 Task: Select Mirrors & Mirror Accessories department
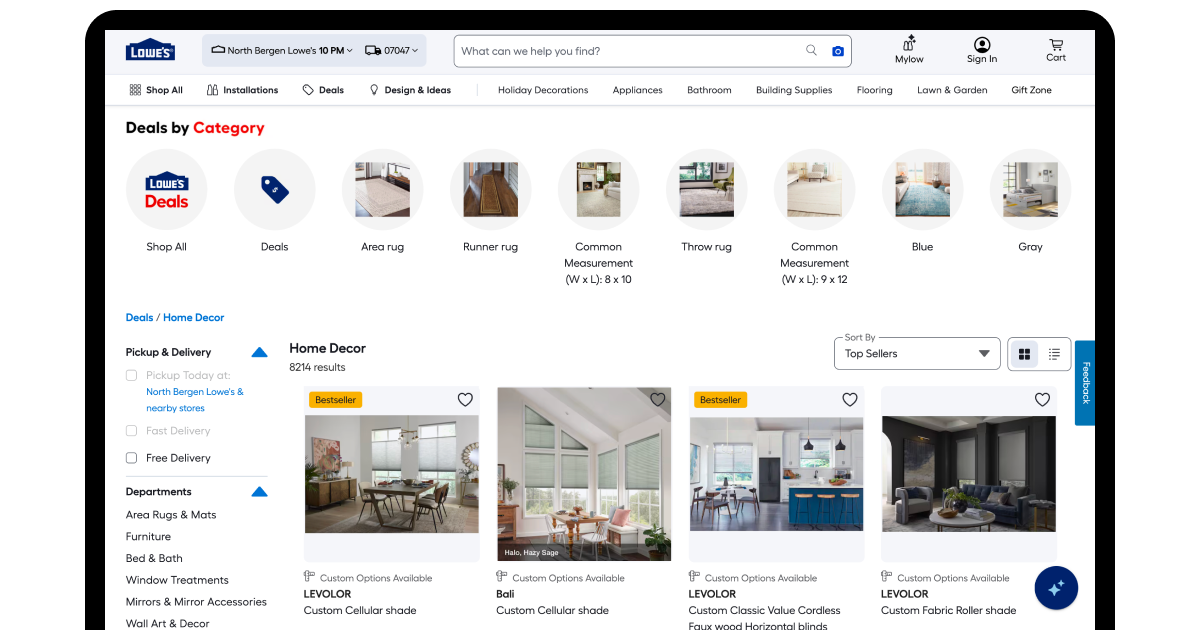[x=196, y=602]
